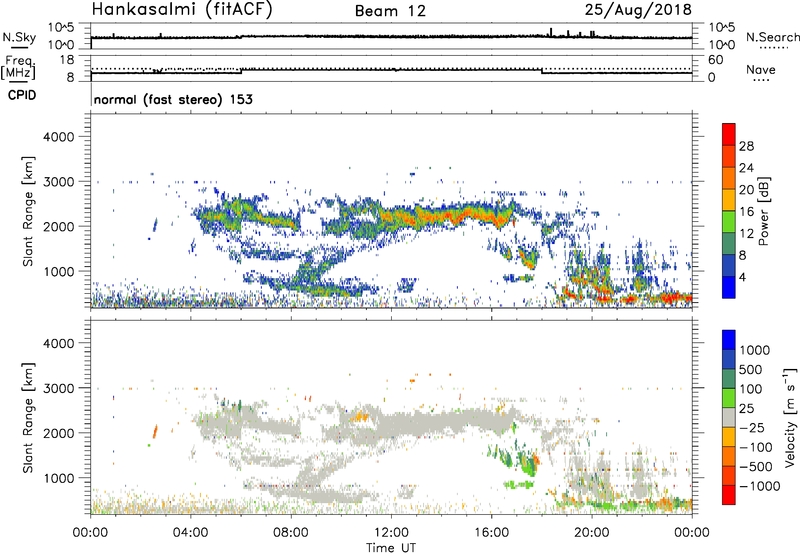Click the 'Slant Range [km]' label of velocity plot
The image size is (800, 554).
click(28, 418)
